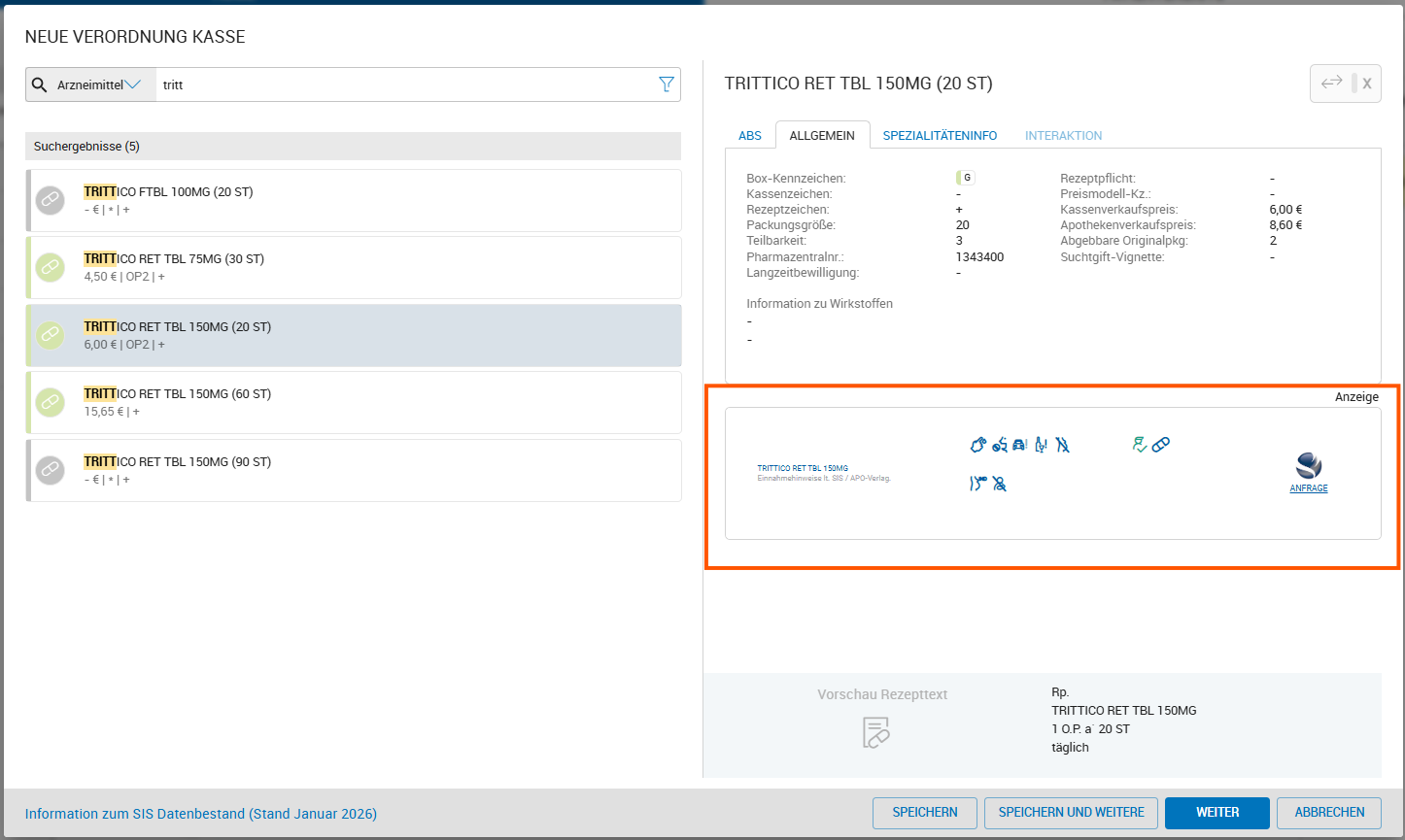
Task: Click the car driving warning icon
Action: pos(1019,445)
